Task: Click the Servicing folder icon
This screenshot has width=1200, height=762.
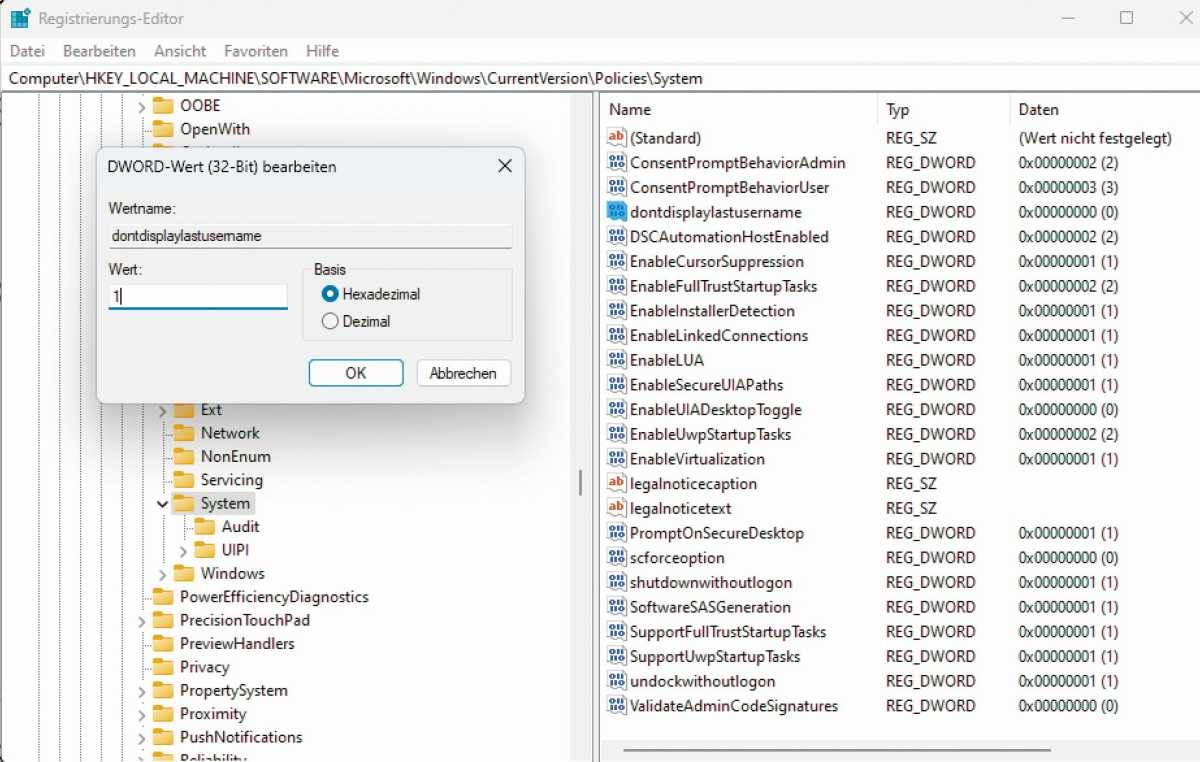Action: pos(183,480)
